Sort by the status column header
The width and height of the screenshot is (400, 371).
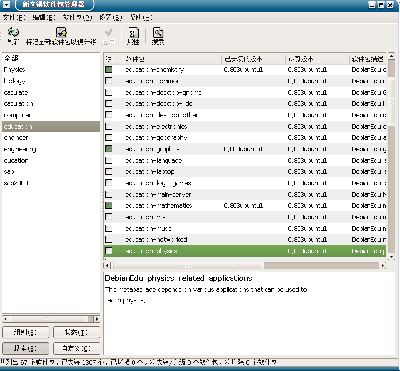coord(113,59)
